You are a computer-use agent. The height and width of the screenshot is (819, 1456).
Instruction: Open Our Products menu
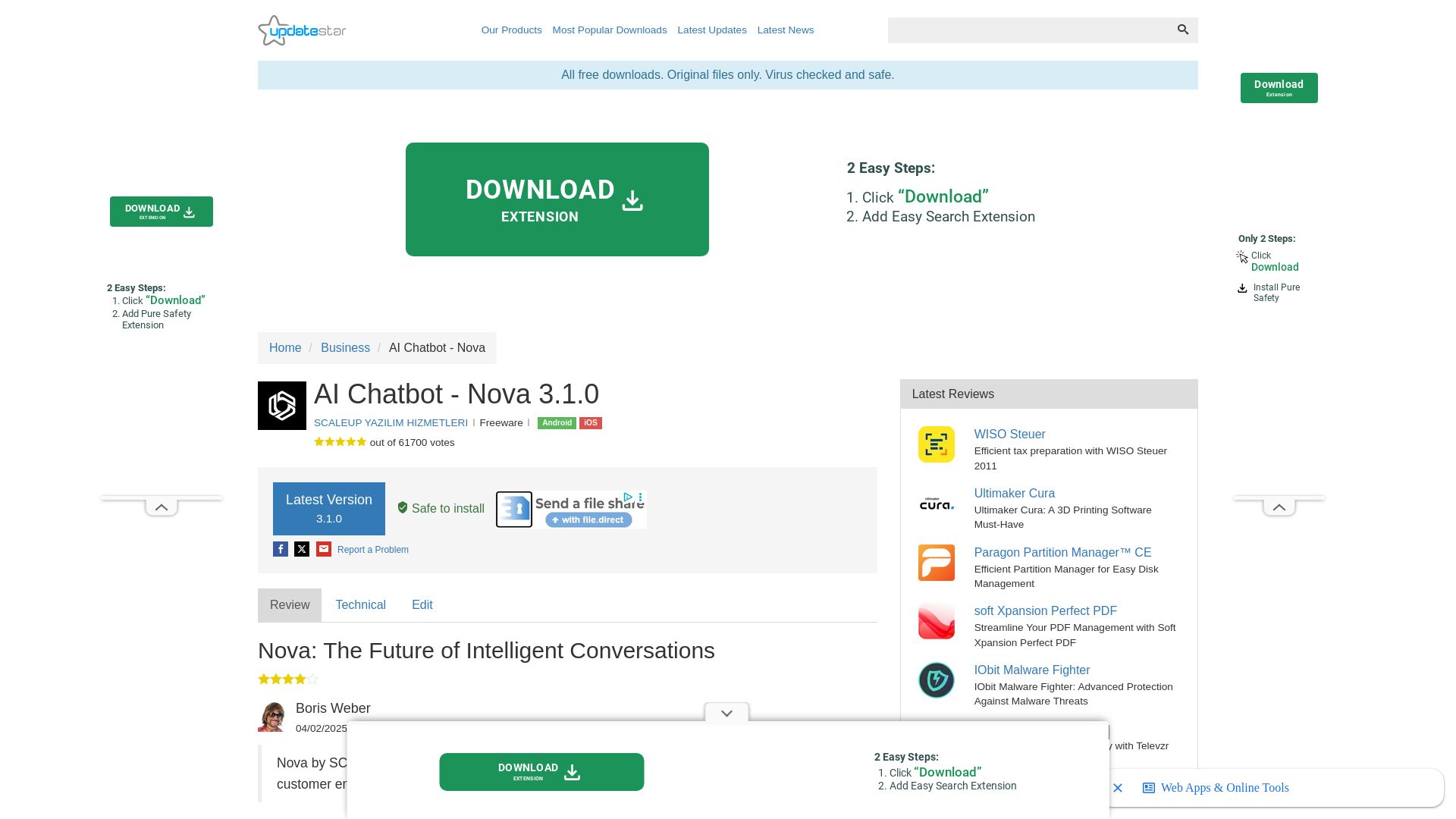[x=512, y=30]
